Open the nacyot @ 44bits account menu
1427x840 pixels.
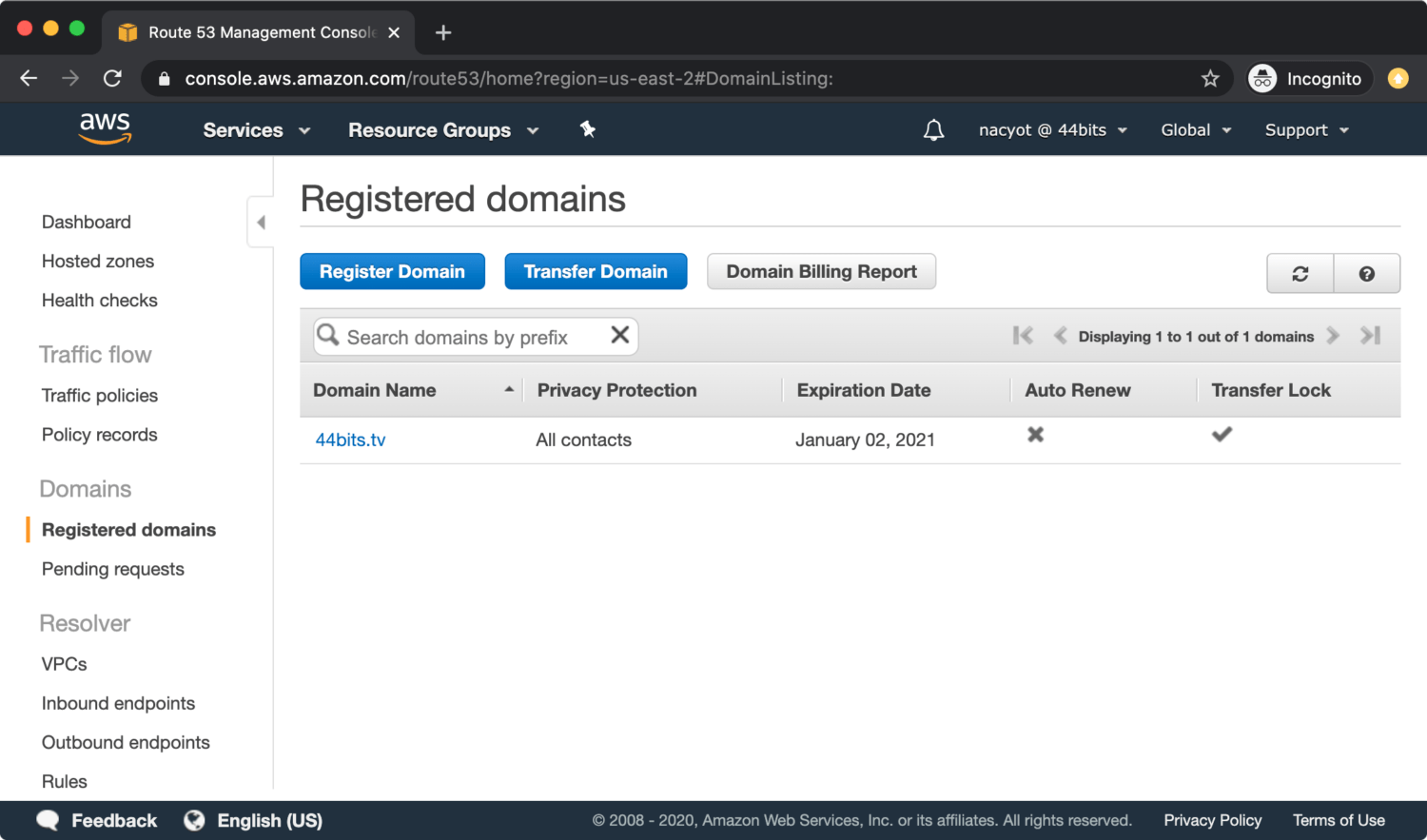pos(1053,130)
